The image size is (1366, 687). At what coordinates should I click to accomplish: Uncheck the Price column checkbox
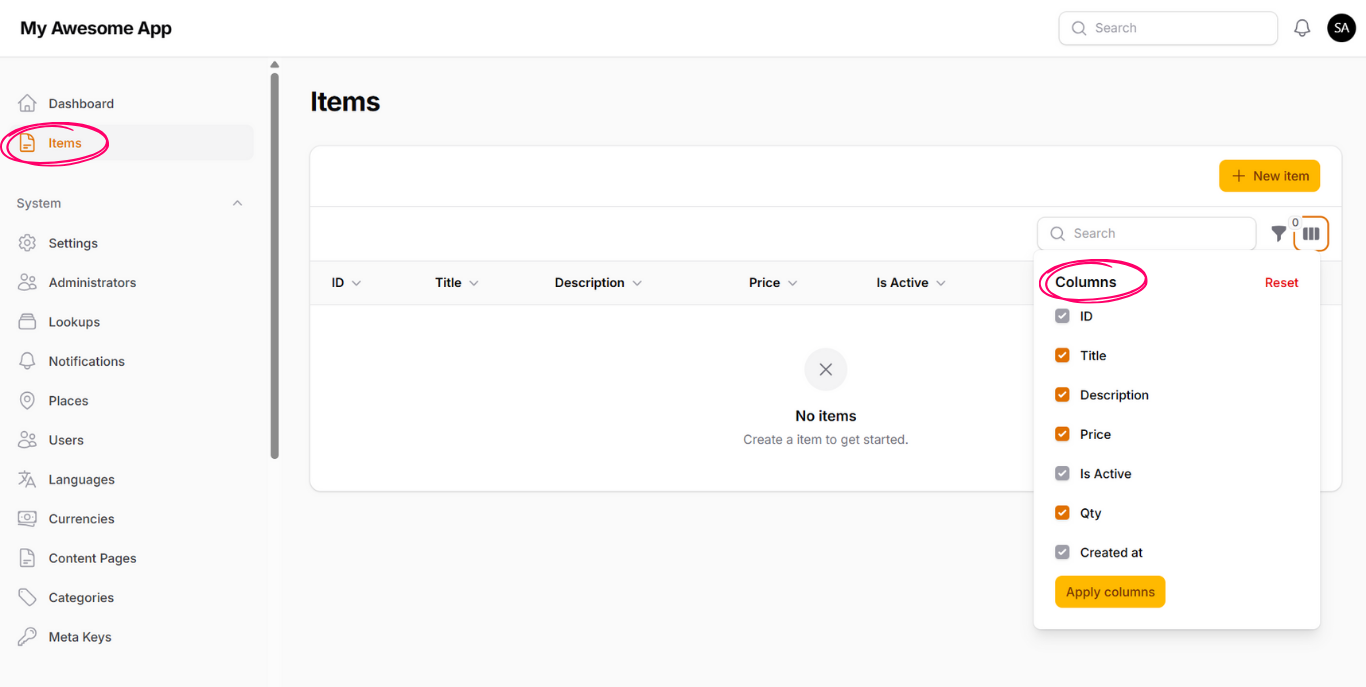click(1062, 434)
